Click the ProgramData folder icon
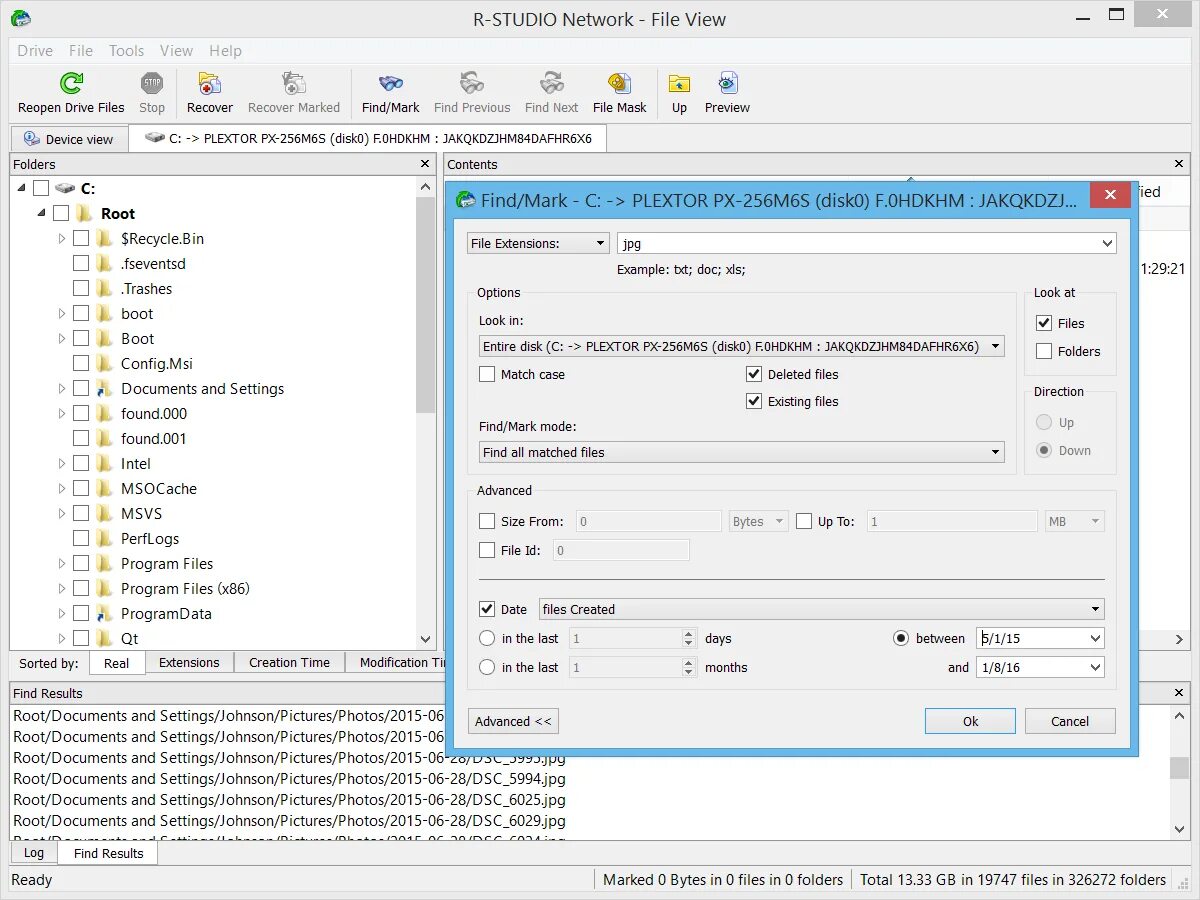This screenshot has width=1200, height=900. click(105, 613)
